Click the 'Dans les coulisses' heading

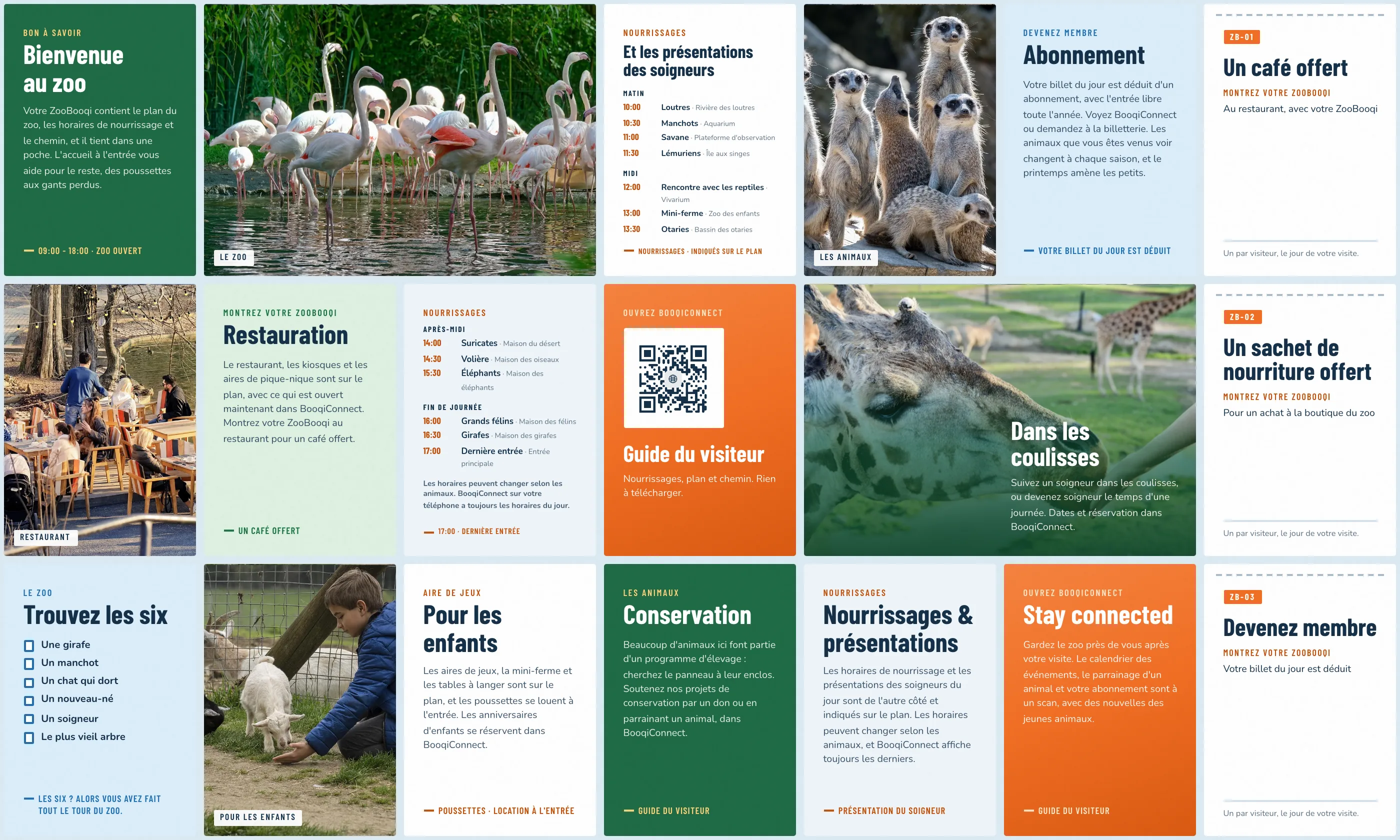coord(1055,444)
